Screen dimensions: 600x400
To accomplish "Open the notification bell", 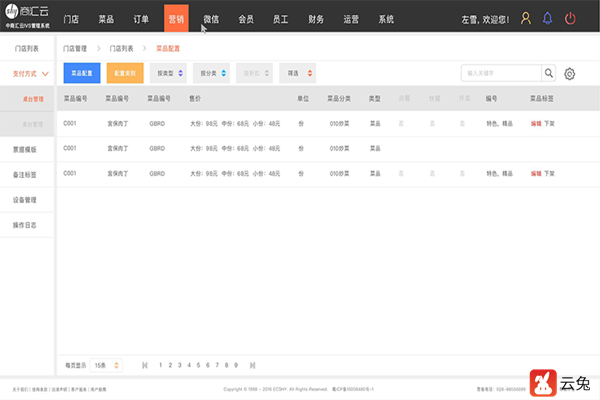I will tap(547, 18).
